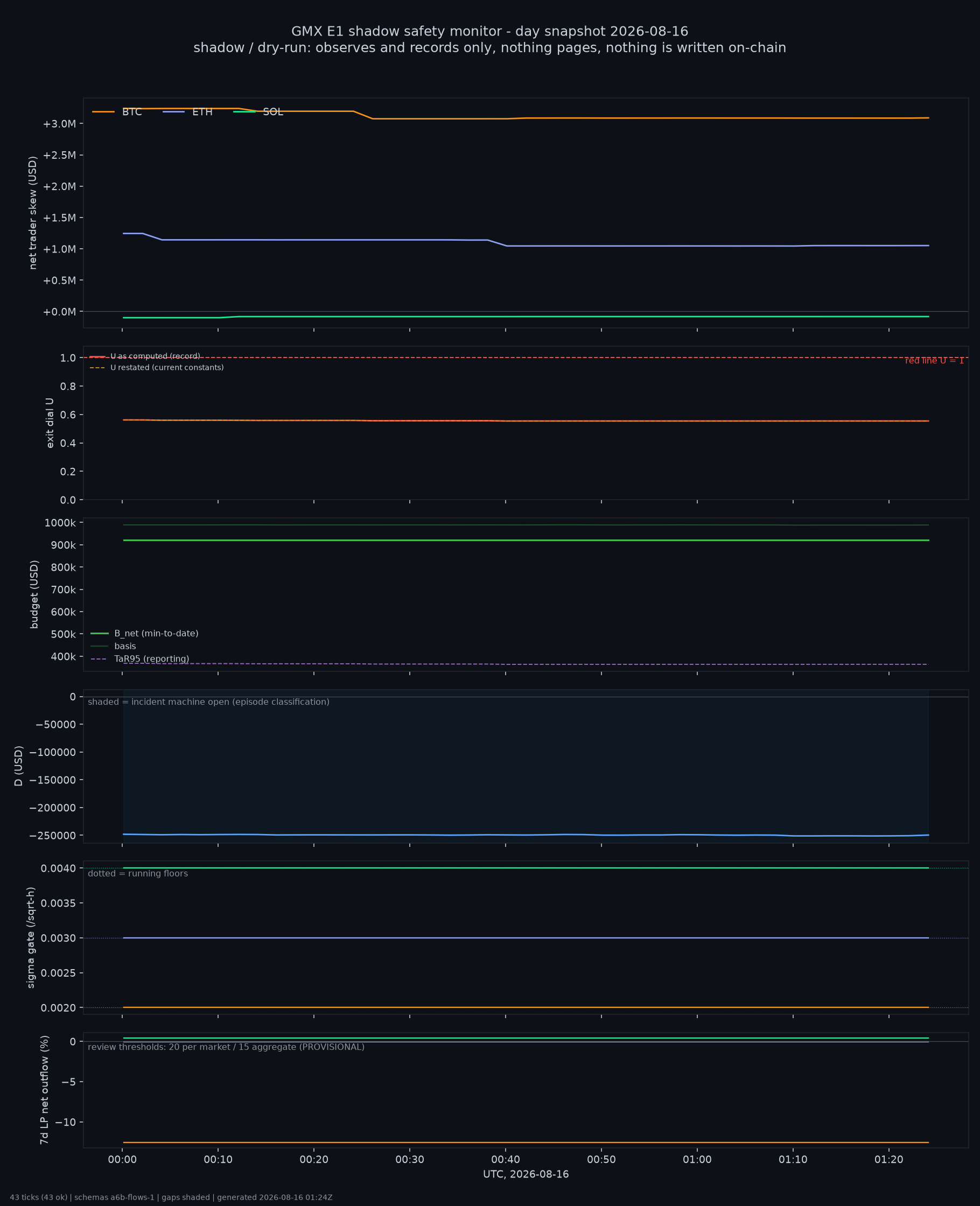Select the −10 outflow tick label
This screenshot has width=980, height=1206.
tap(66, 1122)
